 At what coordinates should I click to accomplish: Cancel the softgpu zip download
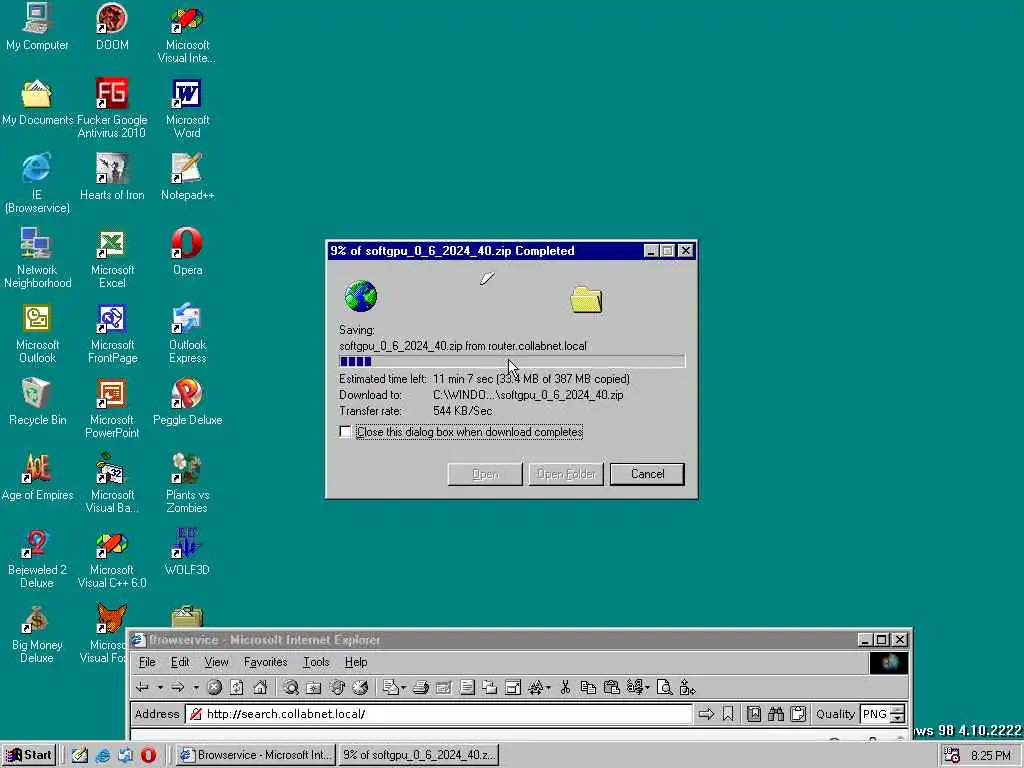647,474
